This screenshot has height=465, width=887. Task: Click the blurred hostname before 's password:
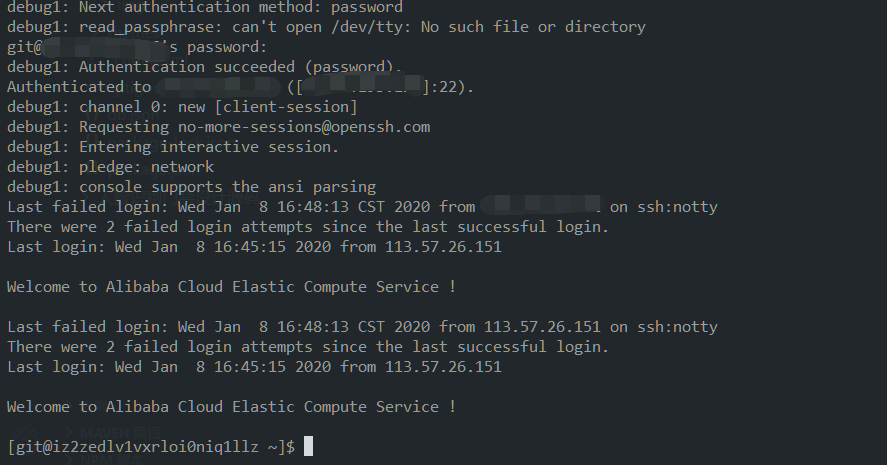(x=106, y=48)
